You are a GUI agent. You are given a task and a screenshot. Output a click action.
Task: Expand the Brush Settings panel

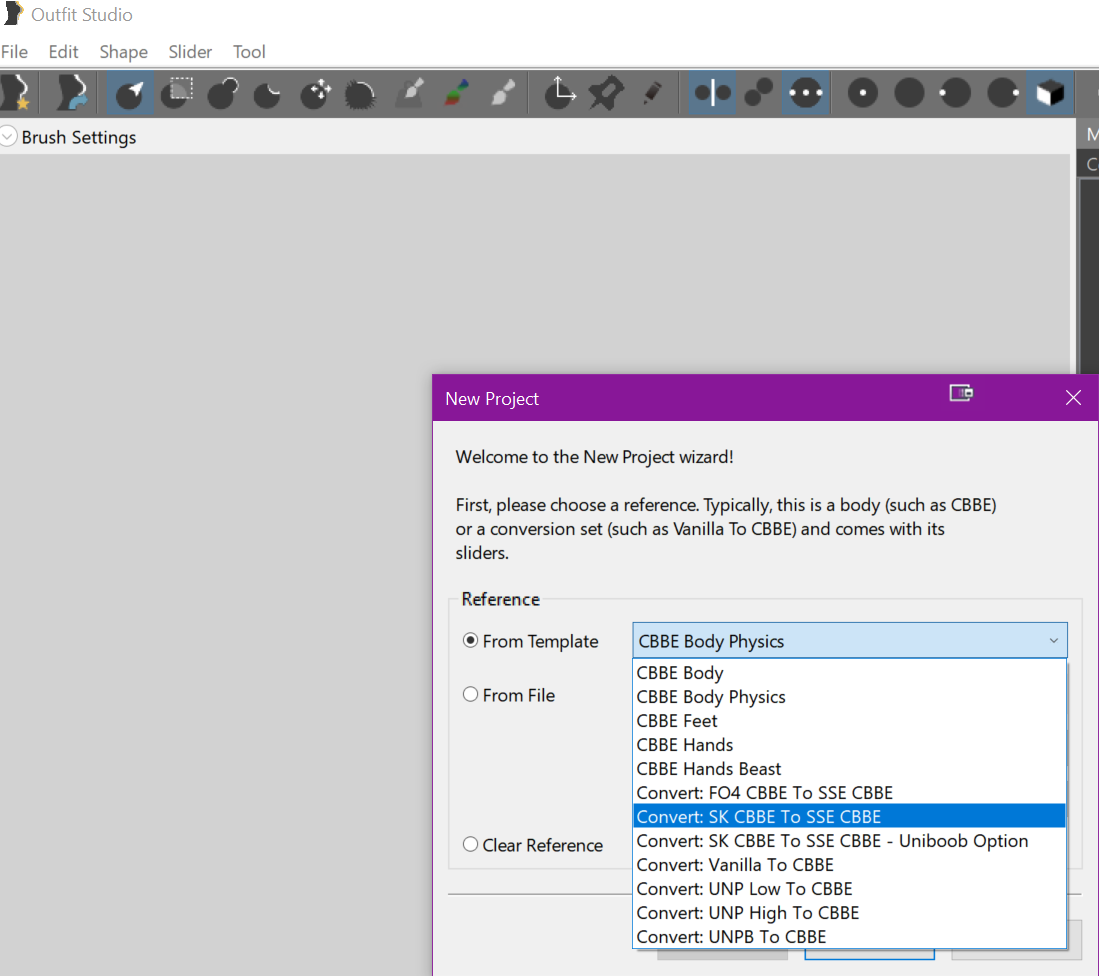(8, 136)
